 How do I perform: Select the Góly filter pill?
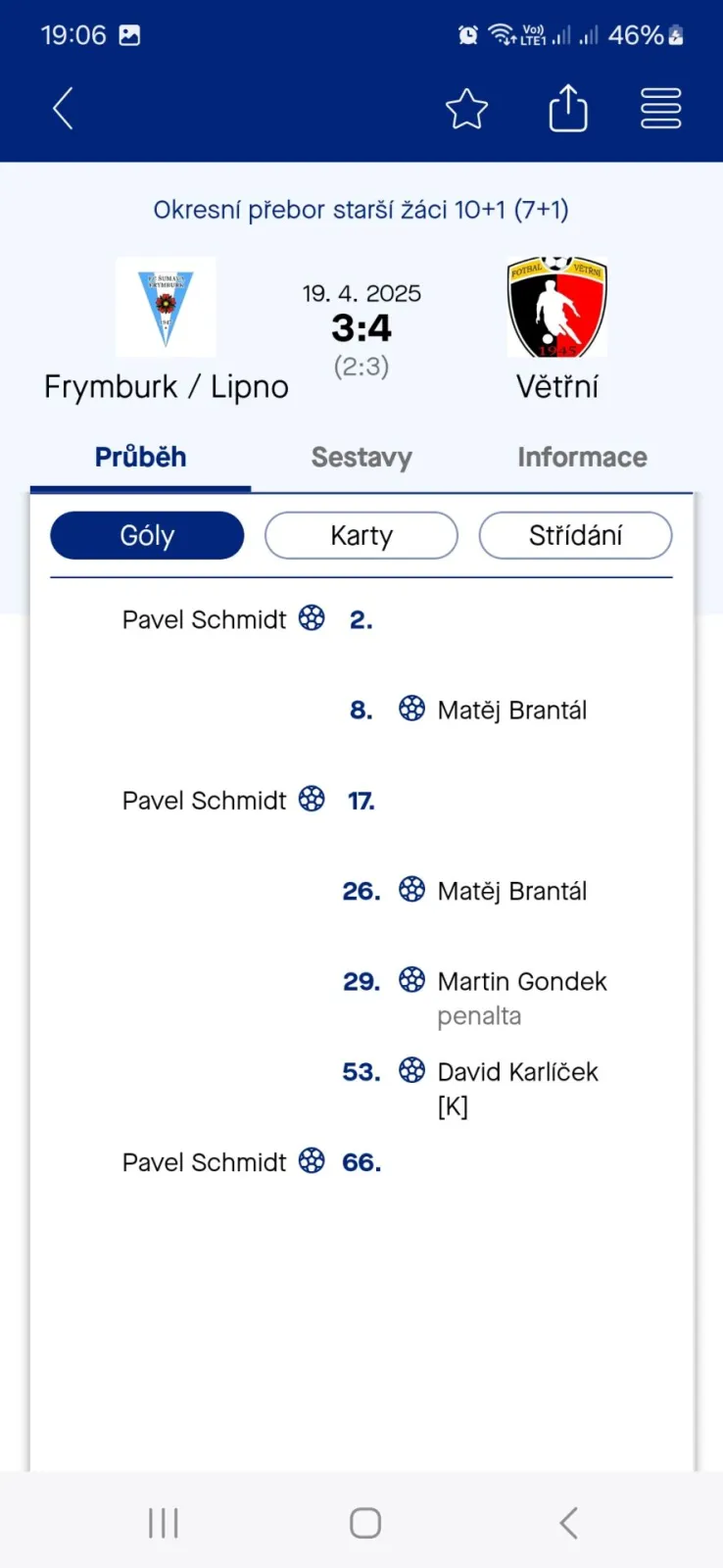147,535
